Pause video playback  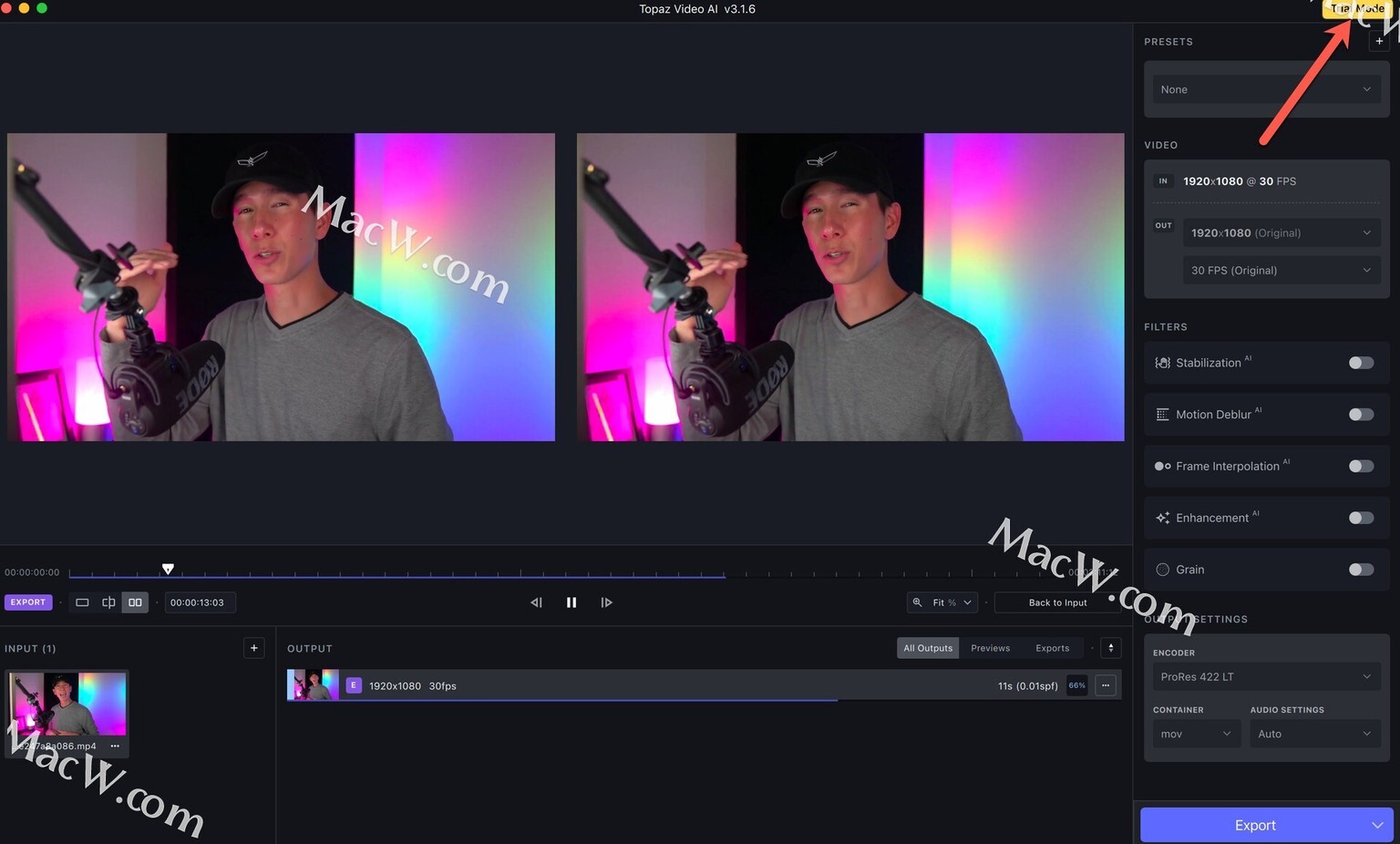(x=571, y=602)
